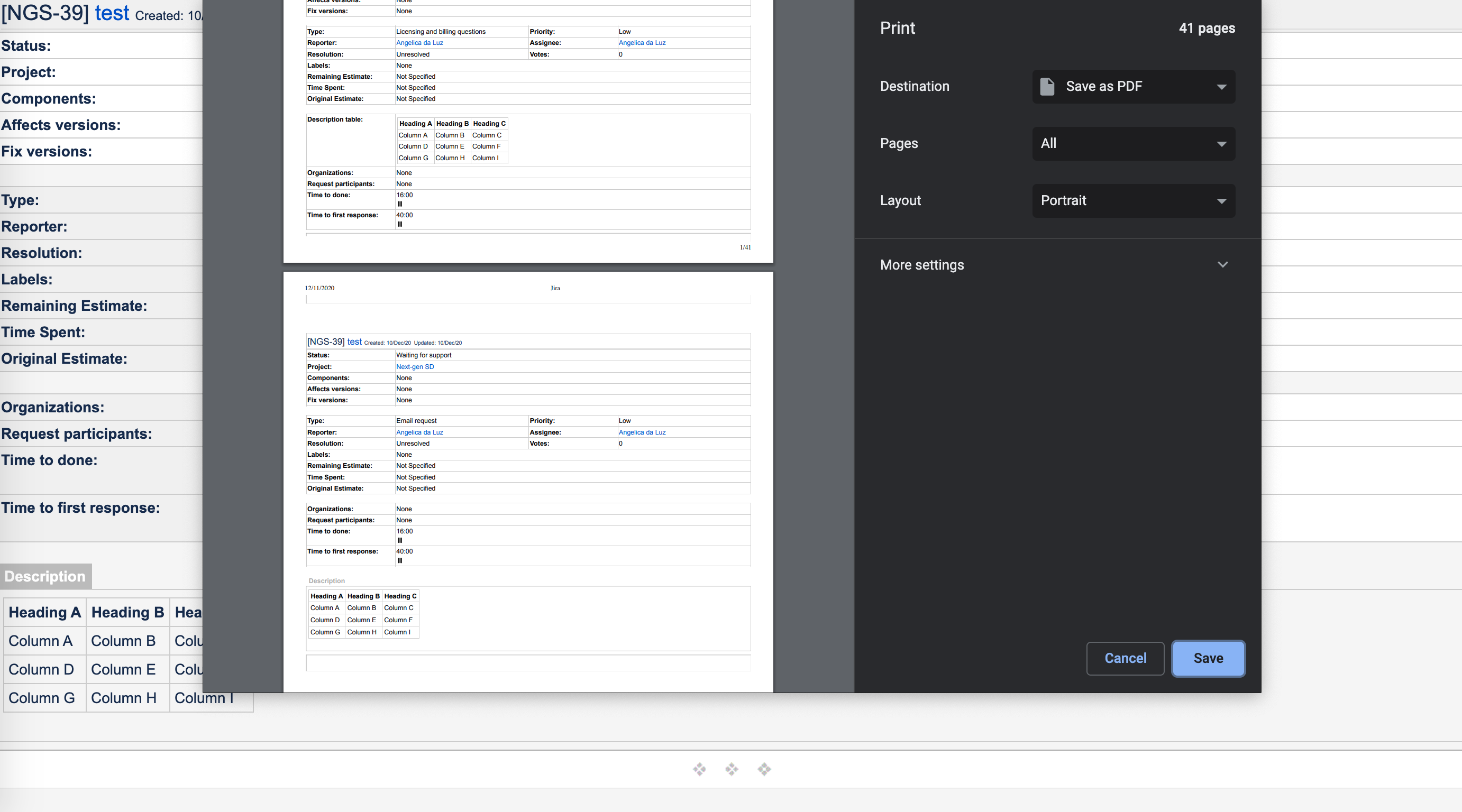The image size is (1462, 812).
Task: Click the rightmost diamond sparkle icon below the preview
Action: point(764,770)
